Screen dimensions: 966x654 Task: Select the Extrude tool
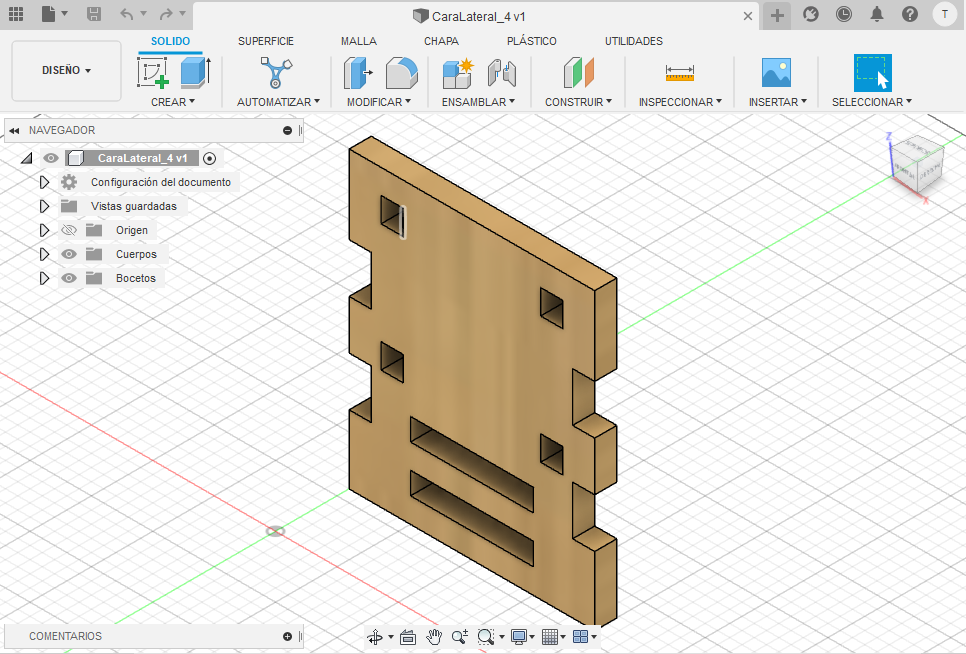(x=196, y=73)
